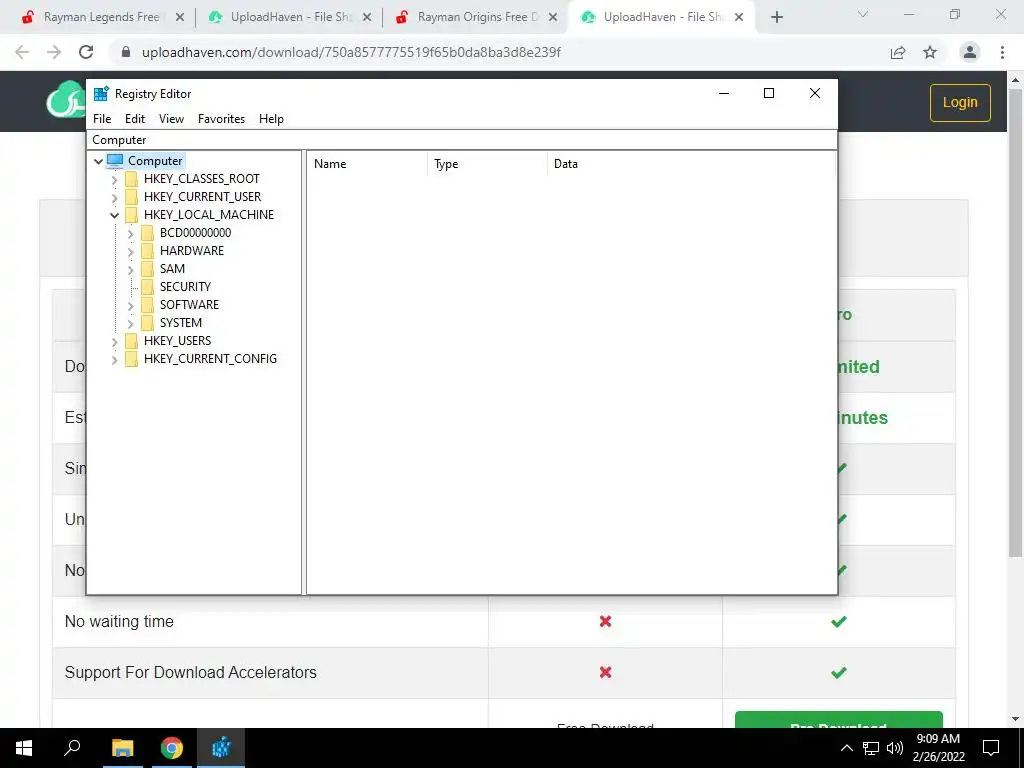
Task: Select HKEY_CURRENT_USER key label
Action: pyautogui.click(x=202, y=197)
